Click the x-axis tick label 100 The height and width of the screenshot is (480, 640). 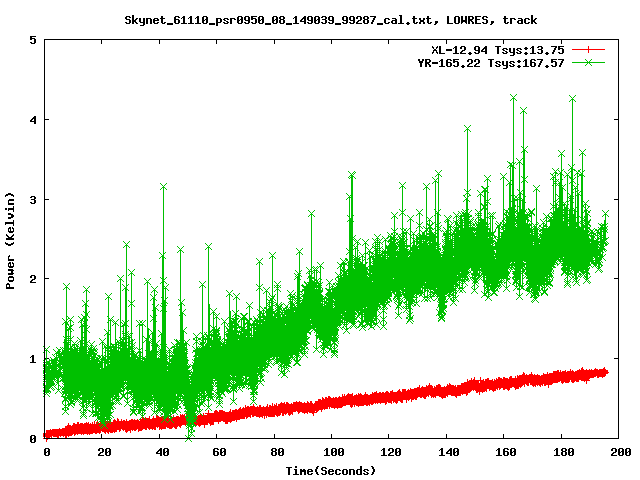(332, 453)
